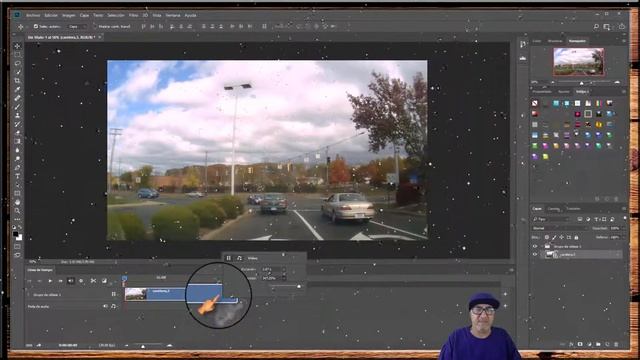Switch to the Ajustes tab
The width and height of the screenshot is (640, 360).
point(563,92)
